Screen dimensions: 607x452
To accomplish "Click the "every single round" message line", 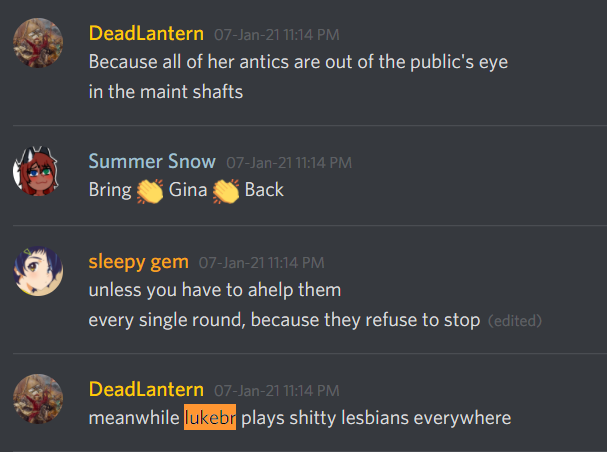I will point(284,320).
